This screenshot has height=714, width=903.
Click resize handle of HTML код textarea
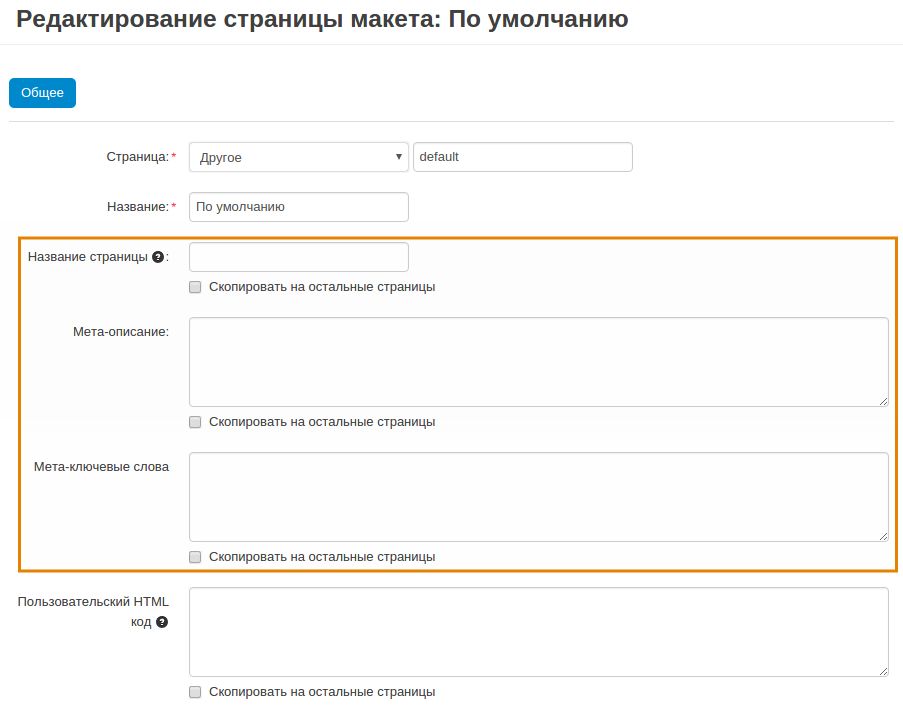[883, 671]
